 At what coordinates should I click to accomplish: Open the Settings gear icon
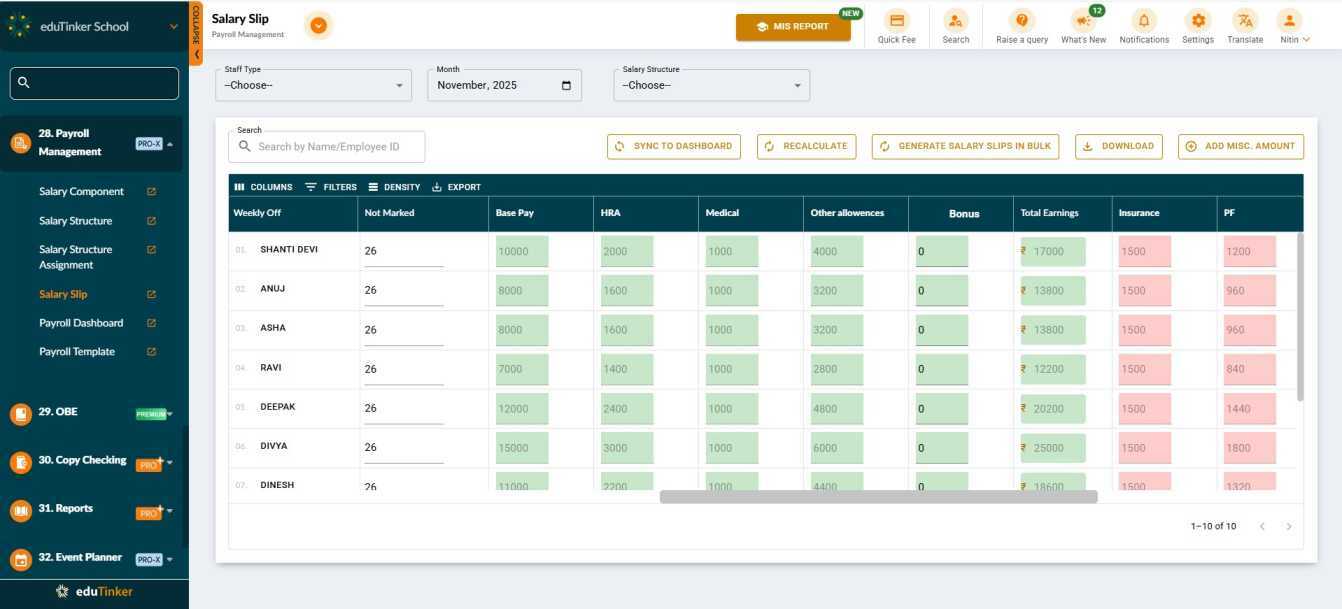pyautogui.click(x=1197, y=21)
